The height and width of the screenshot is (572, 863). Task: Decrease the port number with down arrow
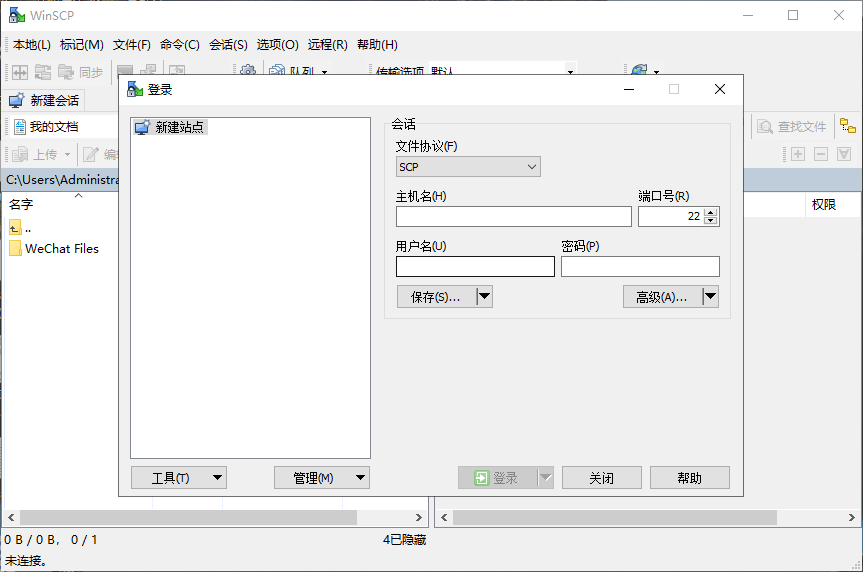pyautogui.click(x=711, y=221)
